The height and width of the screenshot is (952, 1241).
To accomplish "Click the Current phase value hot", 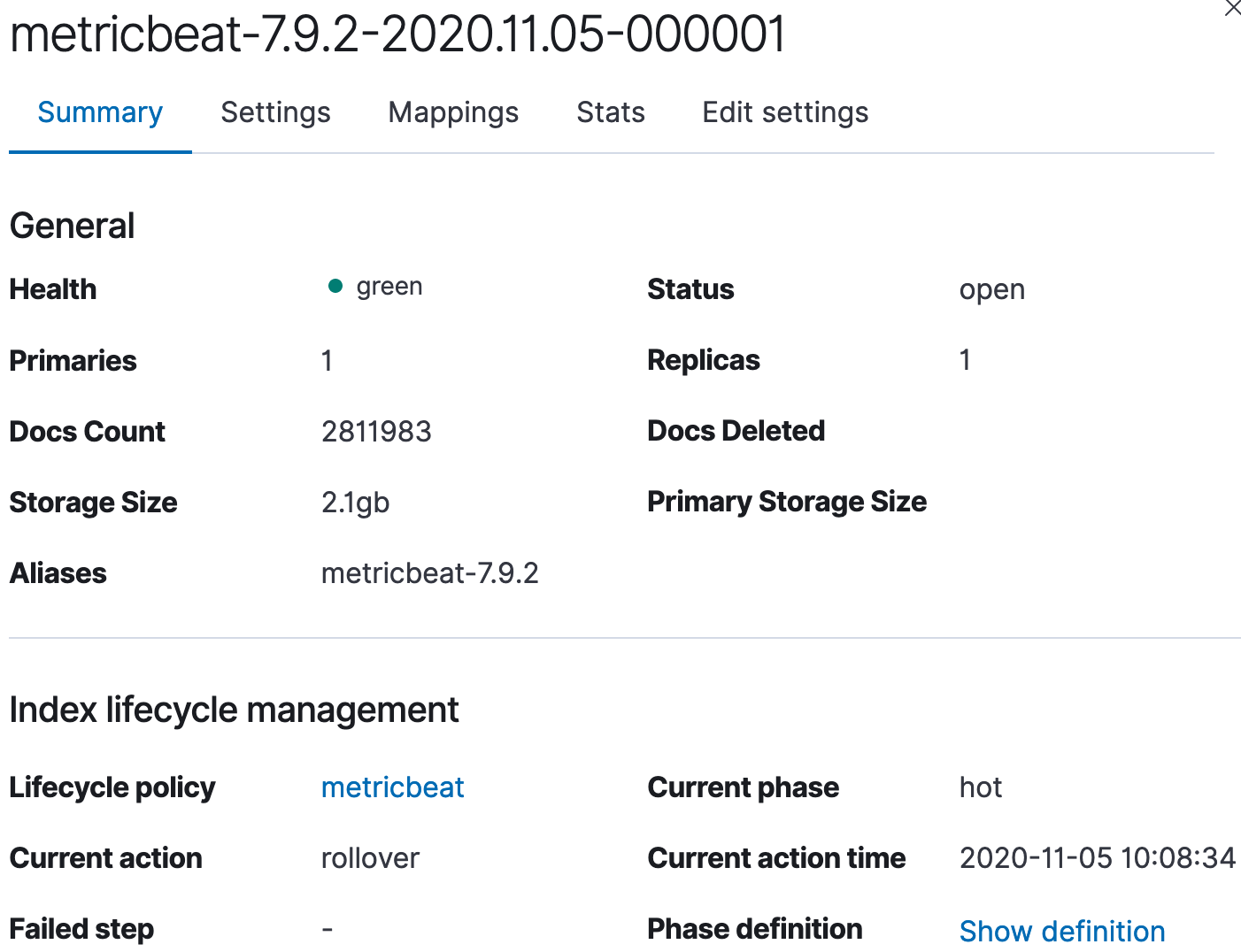I will (980, 787).
